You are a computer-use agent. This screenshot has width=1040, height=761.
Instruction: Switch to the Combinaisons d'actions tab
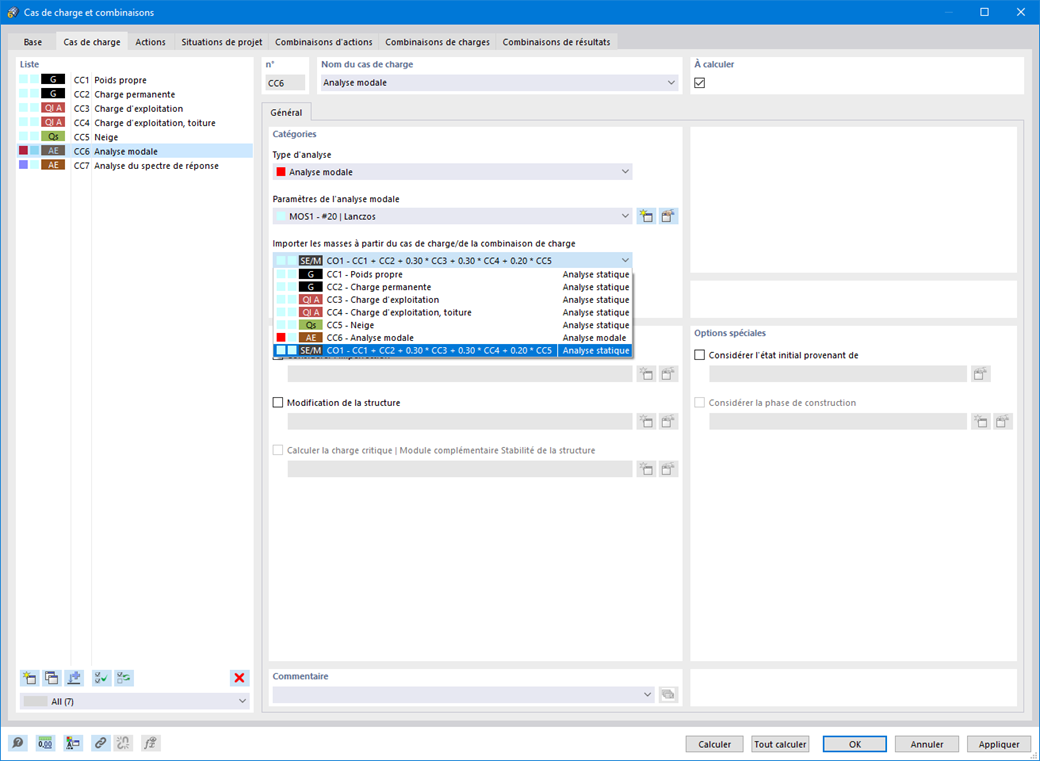[323, 42]
